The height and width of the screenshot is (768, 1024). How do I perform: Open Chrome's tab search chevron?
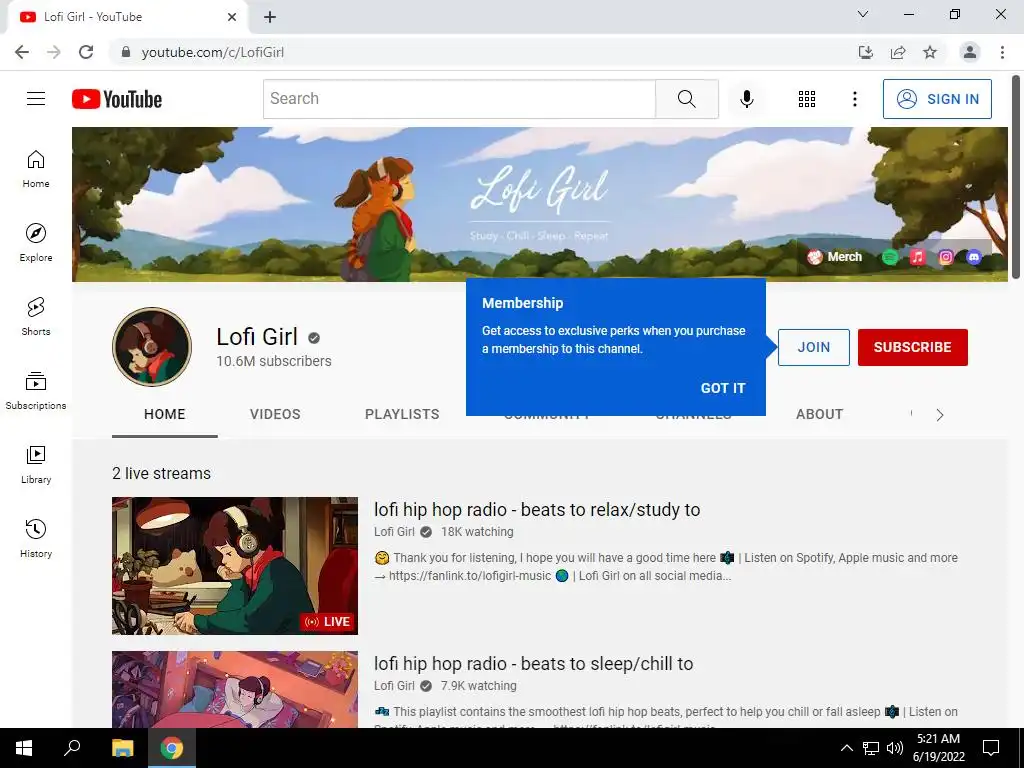863,14
